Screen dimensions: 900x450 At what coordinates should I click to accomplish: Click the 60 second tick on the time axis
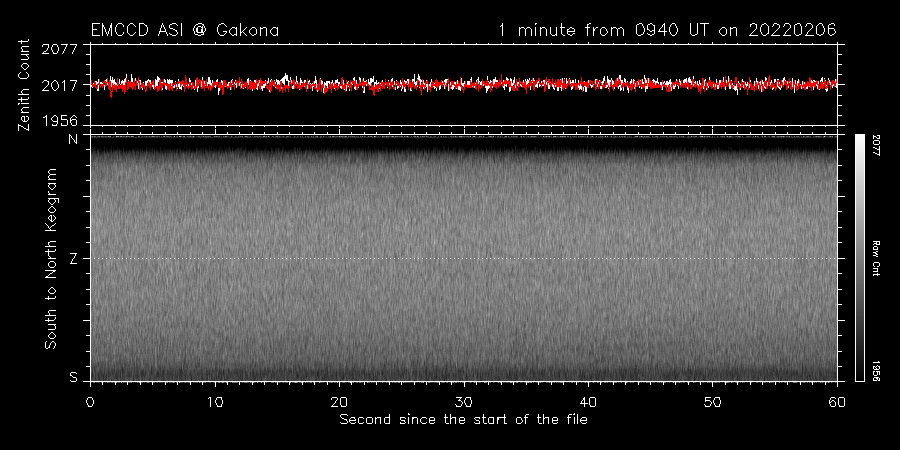(x=837, y=401)
